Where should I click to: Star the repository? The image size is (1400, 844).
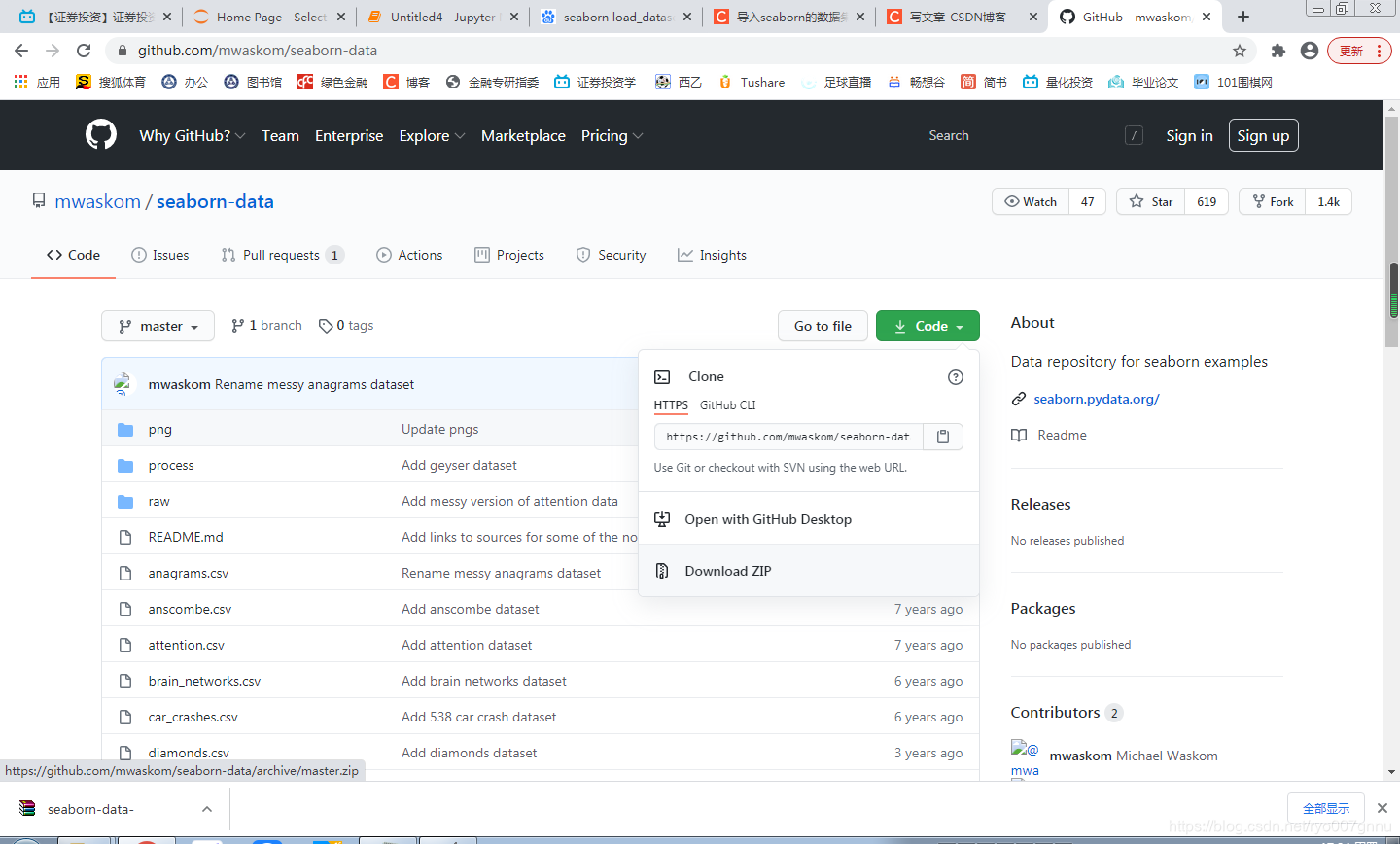[1151, 201]
